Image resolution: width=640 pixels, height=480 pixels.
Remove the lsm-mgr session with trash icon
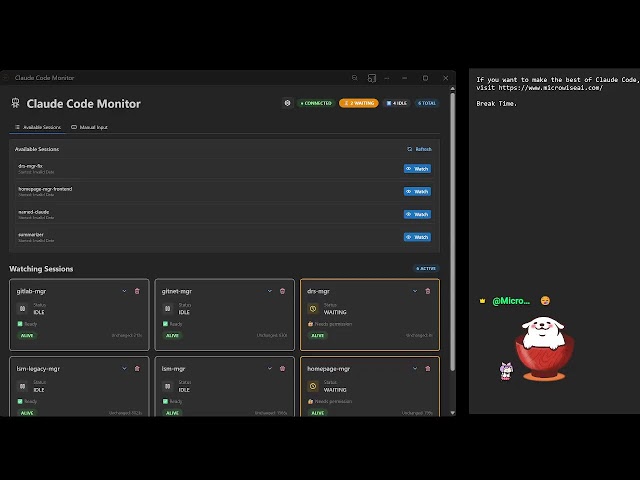282,369
